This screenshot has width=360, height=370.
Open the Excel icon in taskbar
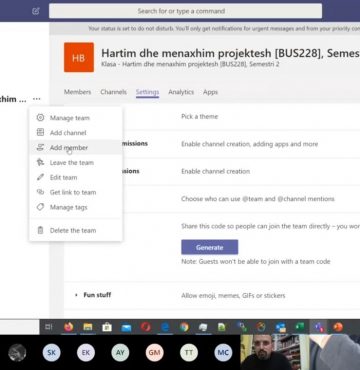coord(300,327)
